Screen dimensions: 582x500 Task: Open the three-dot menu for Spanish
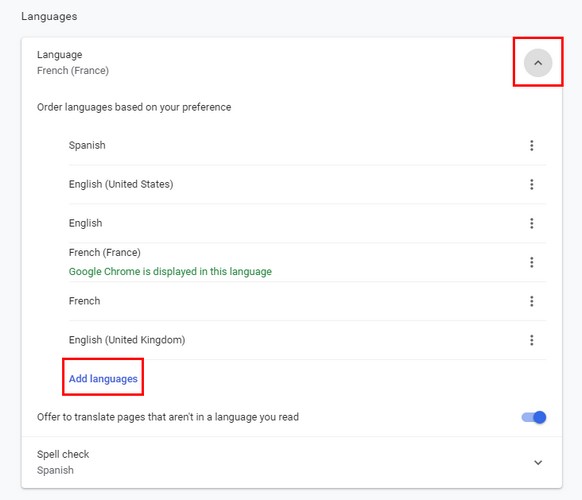(532, 146)
